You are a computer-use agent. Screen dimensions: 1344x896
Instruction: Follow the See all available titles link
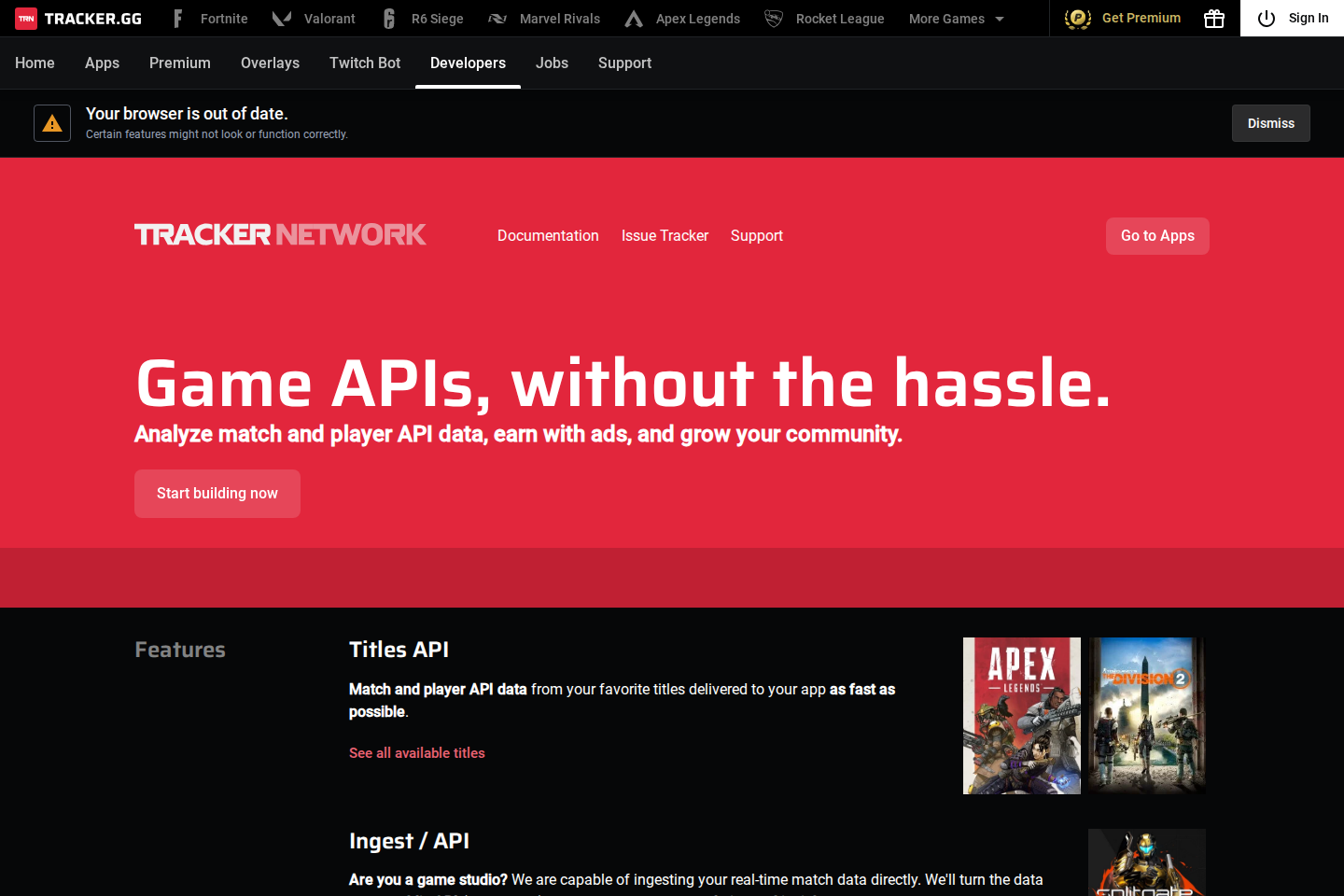tap(416, 752)
